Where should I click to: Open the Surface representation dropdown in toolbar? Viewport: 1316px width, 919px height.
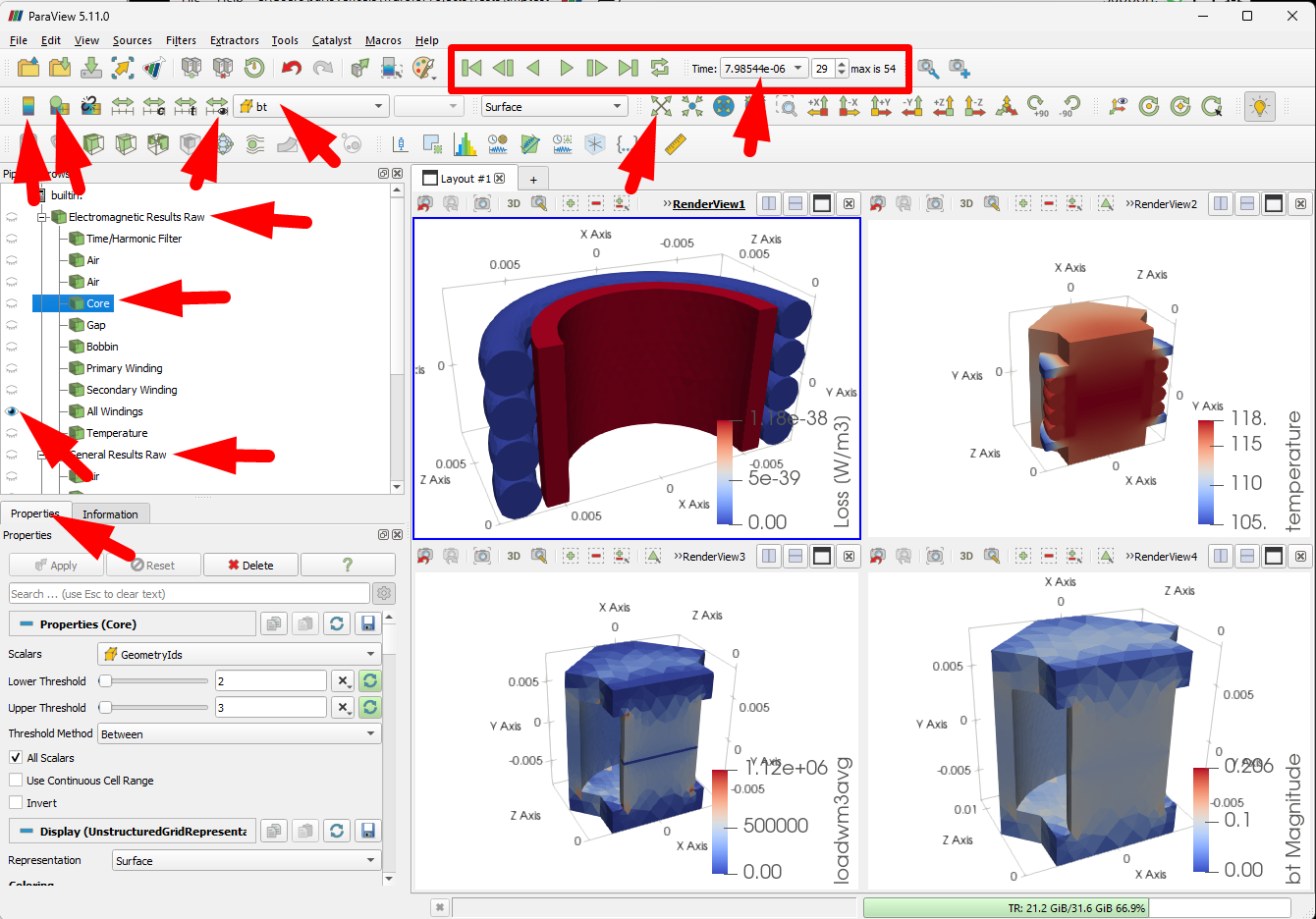coord(554,106)
